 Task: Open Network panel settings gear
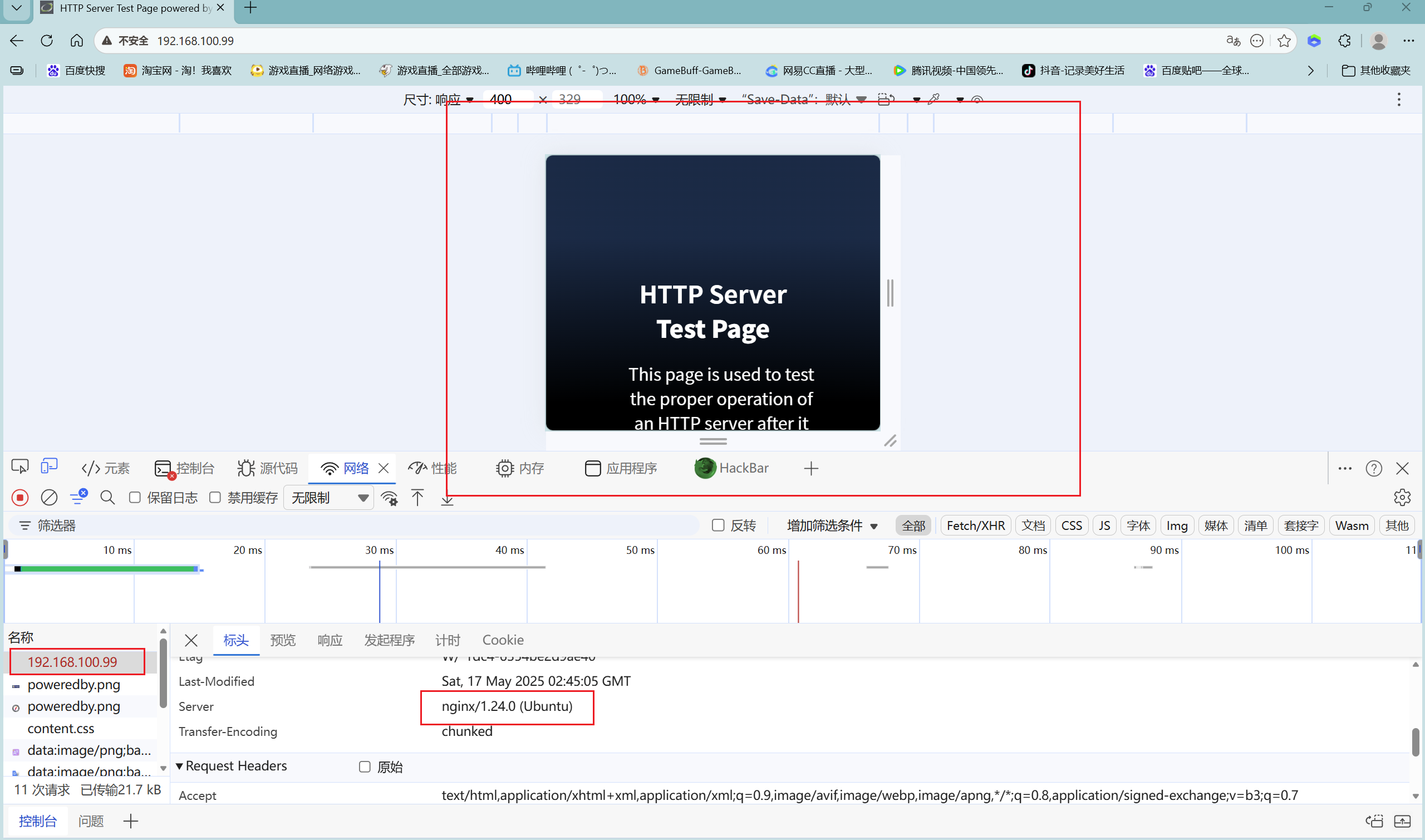(x=1401, y=498)
